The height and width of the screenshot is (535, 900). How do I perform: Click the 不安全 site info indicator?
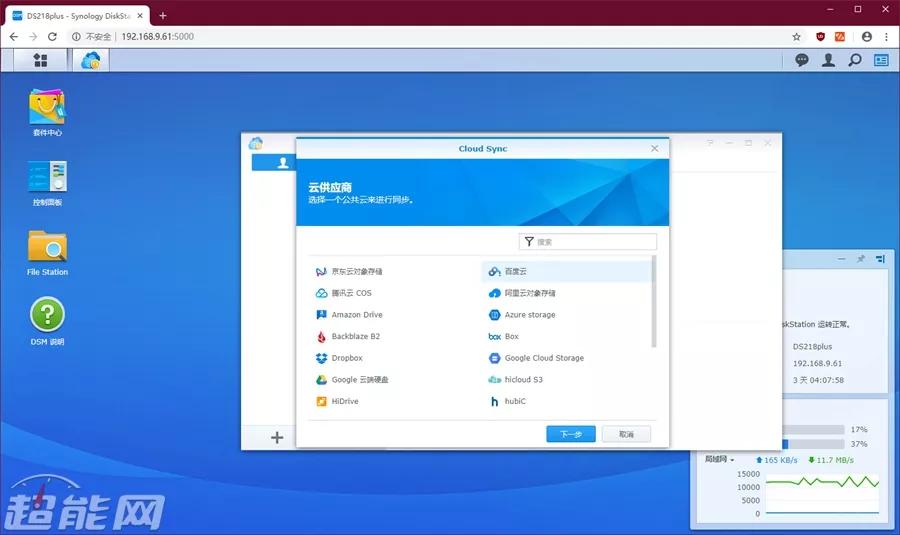point(91,37)
